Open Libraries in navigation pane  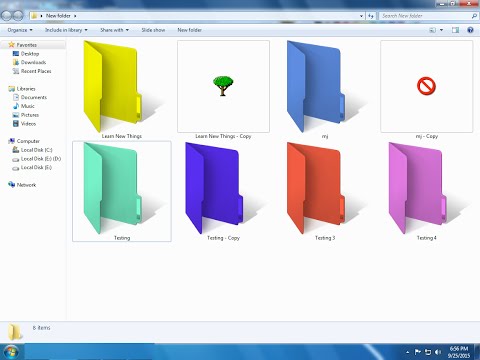click(22, 89)
